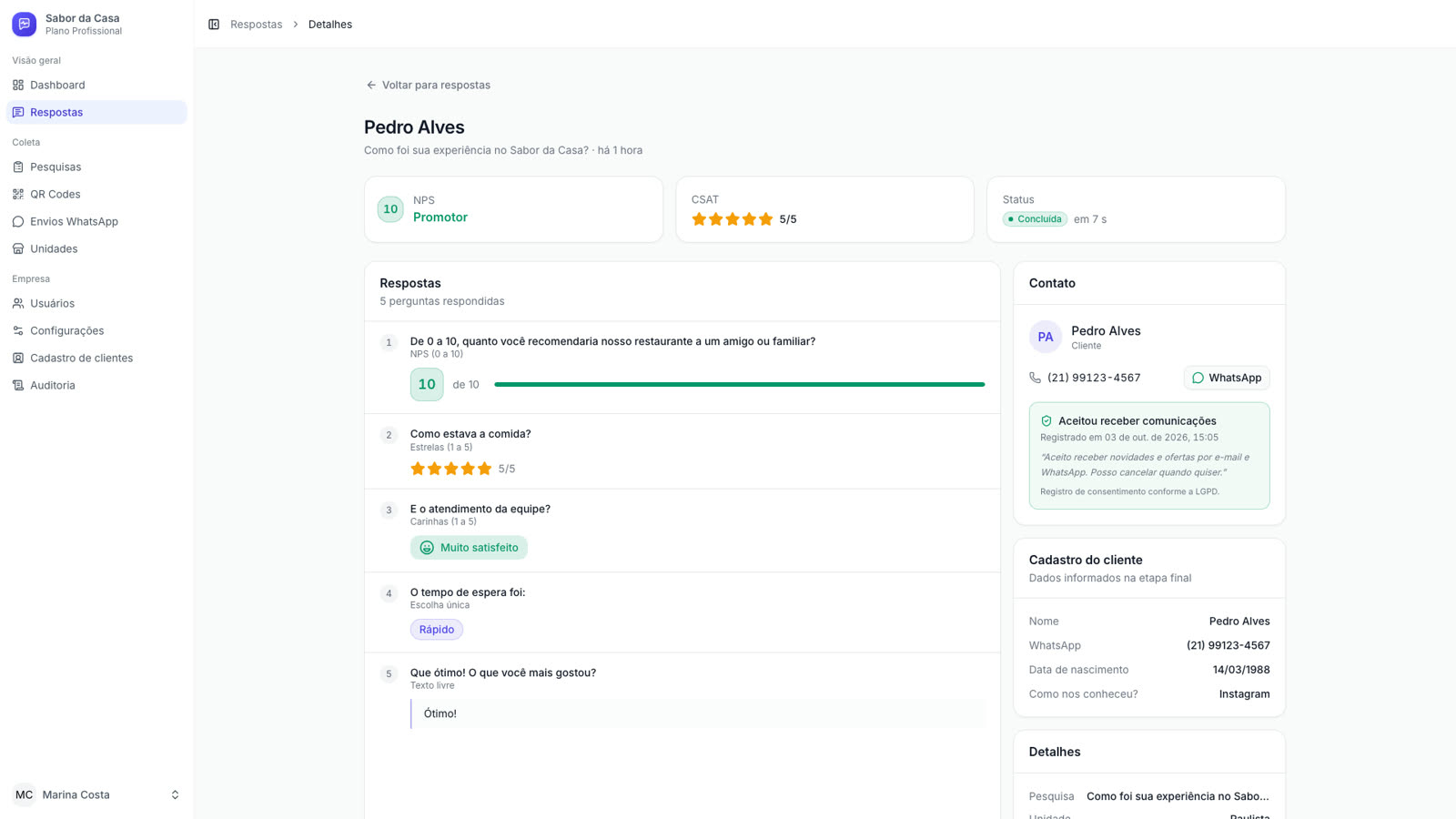Viewport: 1456px width, 819px height.
Task: Click the Instagram value in Cadastro
Action: [1244, 694]
